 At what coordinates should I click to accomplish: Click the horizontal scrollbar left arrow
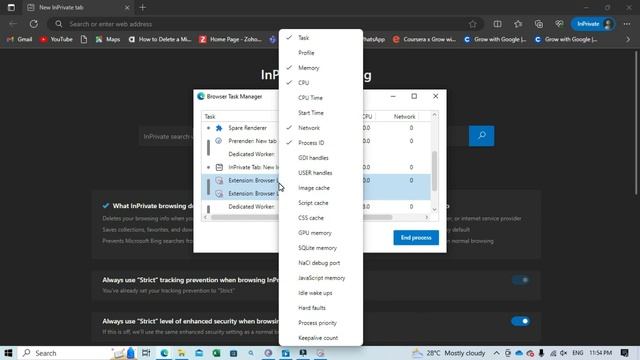[x=205, y=217]
